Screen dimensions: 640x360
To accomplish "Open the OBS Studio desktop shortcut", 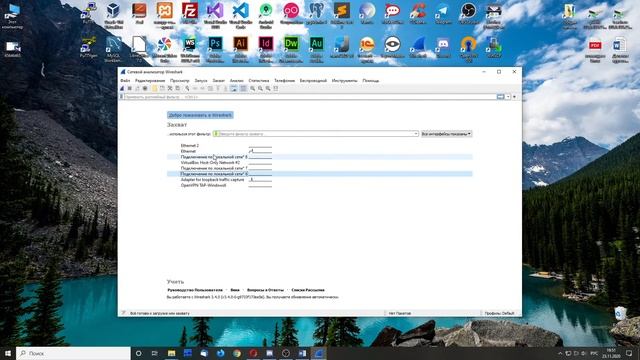I will tap(469, 13).
